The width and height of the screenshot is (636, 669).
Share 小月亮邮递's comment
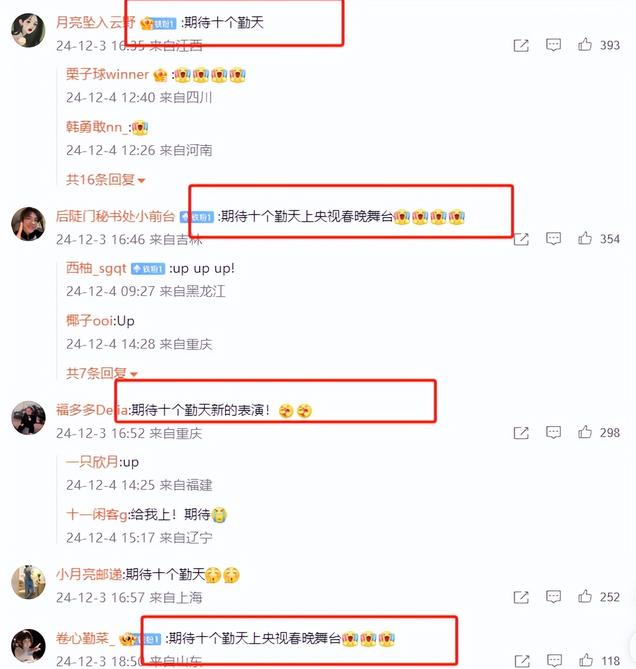tap(521, 597)
